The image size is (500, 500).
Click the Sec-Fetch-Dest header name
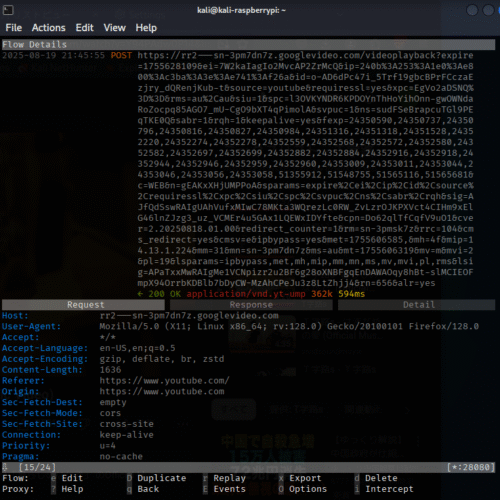42,402
